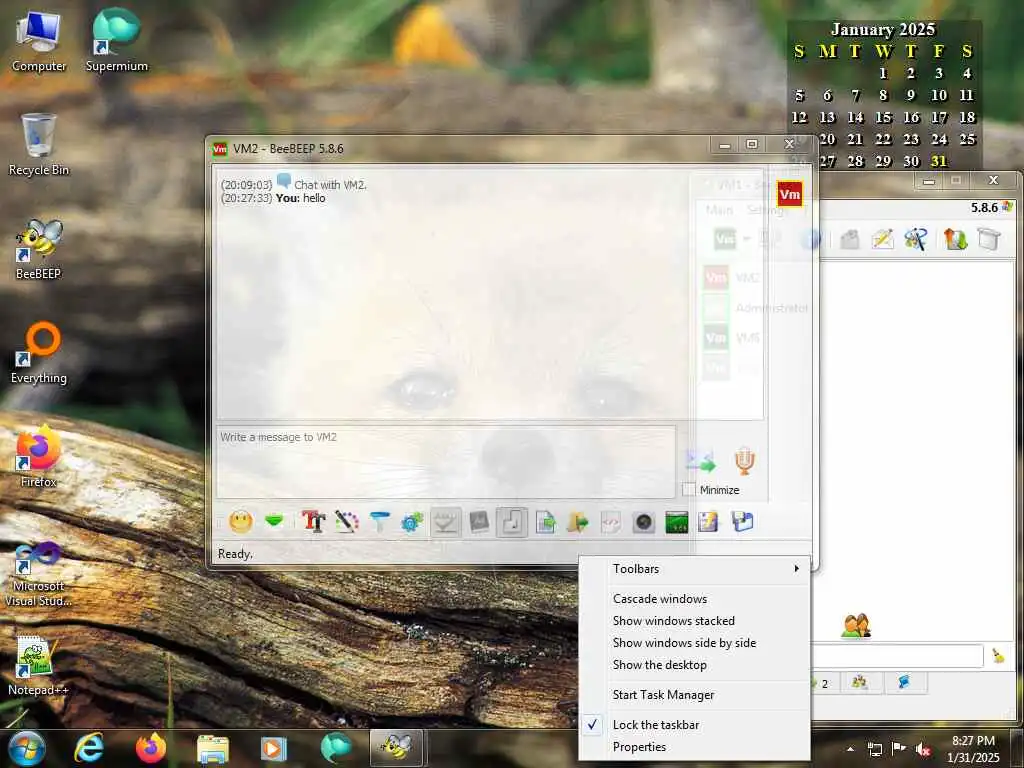Click the message box 'Write a message to VM2'
This screenshot has width=1024, height=768.
(x=446, y=462)
